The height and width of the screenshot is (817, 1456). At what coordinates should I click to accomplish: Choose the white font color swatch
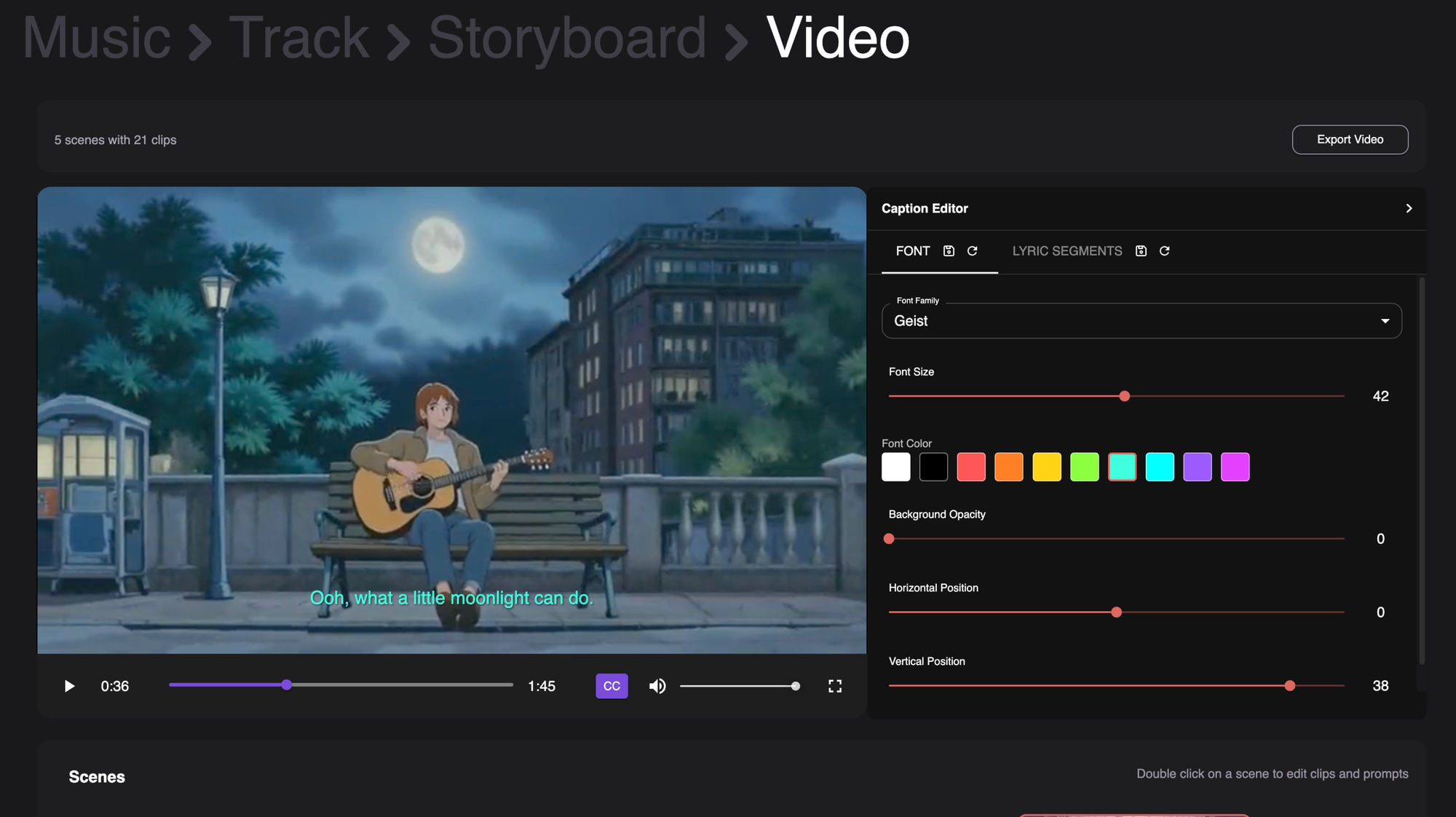[895, 467]
